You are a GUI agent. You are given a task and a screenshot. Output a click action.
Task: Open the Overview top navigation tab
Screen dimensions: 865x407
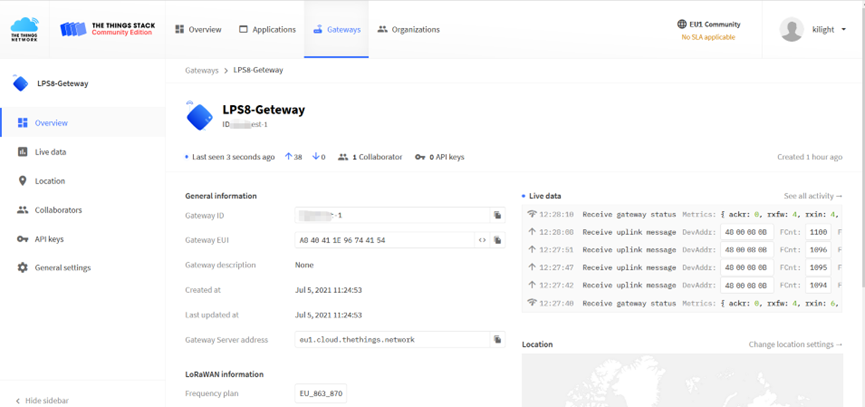(198, 29)
